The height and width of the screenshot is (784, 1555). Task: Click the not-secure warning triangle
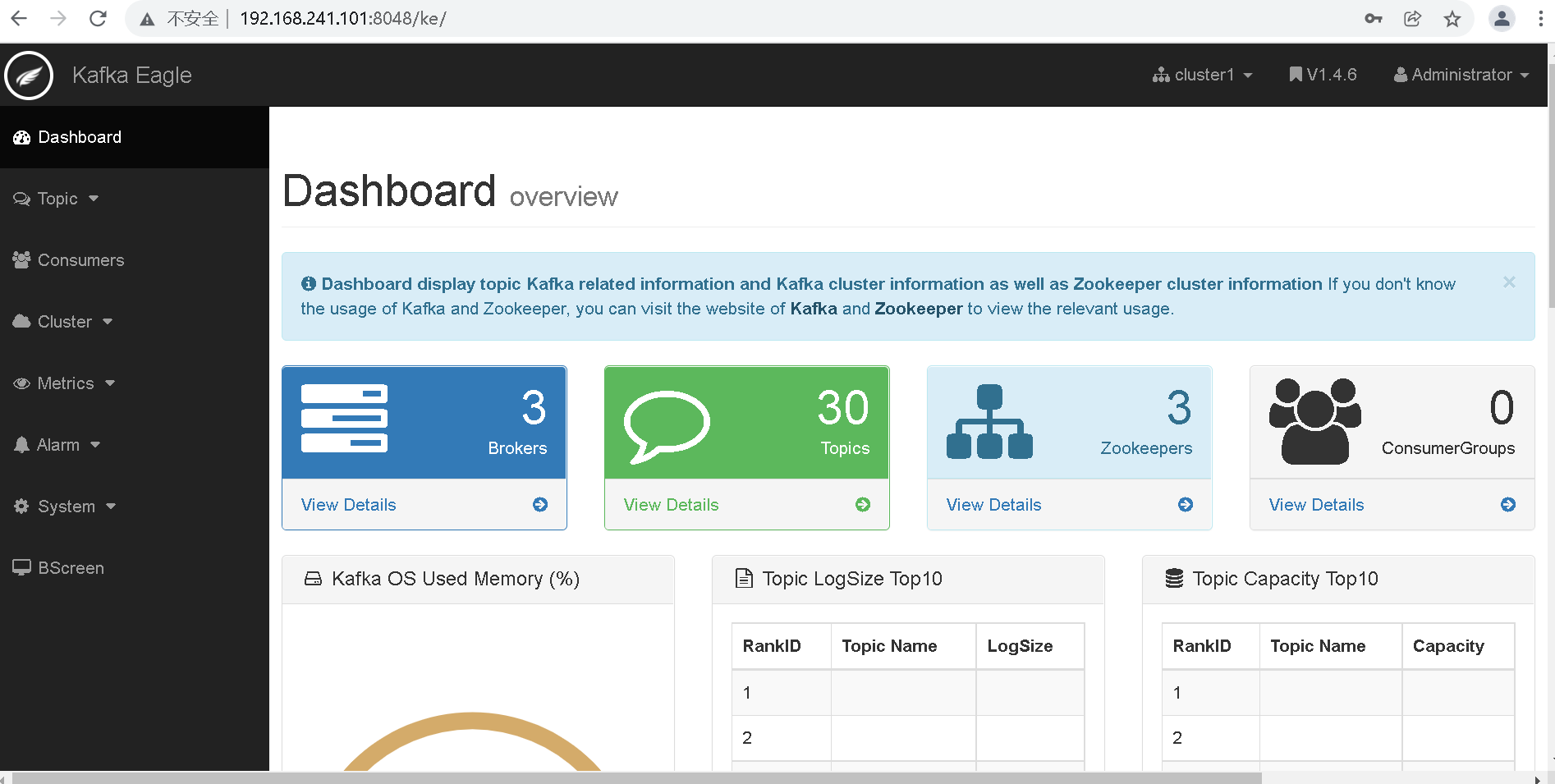pos(147,20)
